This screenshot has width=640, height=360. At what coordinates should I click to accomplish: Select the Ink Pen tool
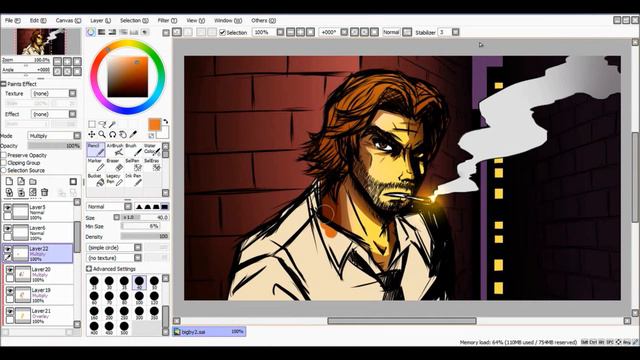click(133, 180)
